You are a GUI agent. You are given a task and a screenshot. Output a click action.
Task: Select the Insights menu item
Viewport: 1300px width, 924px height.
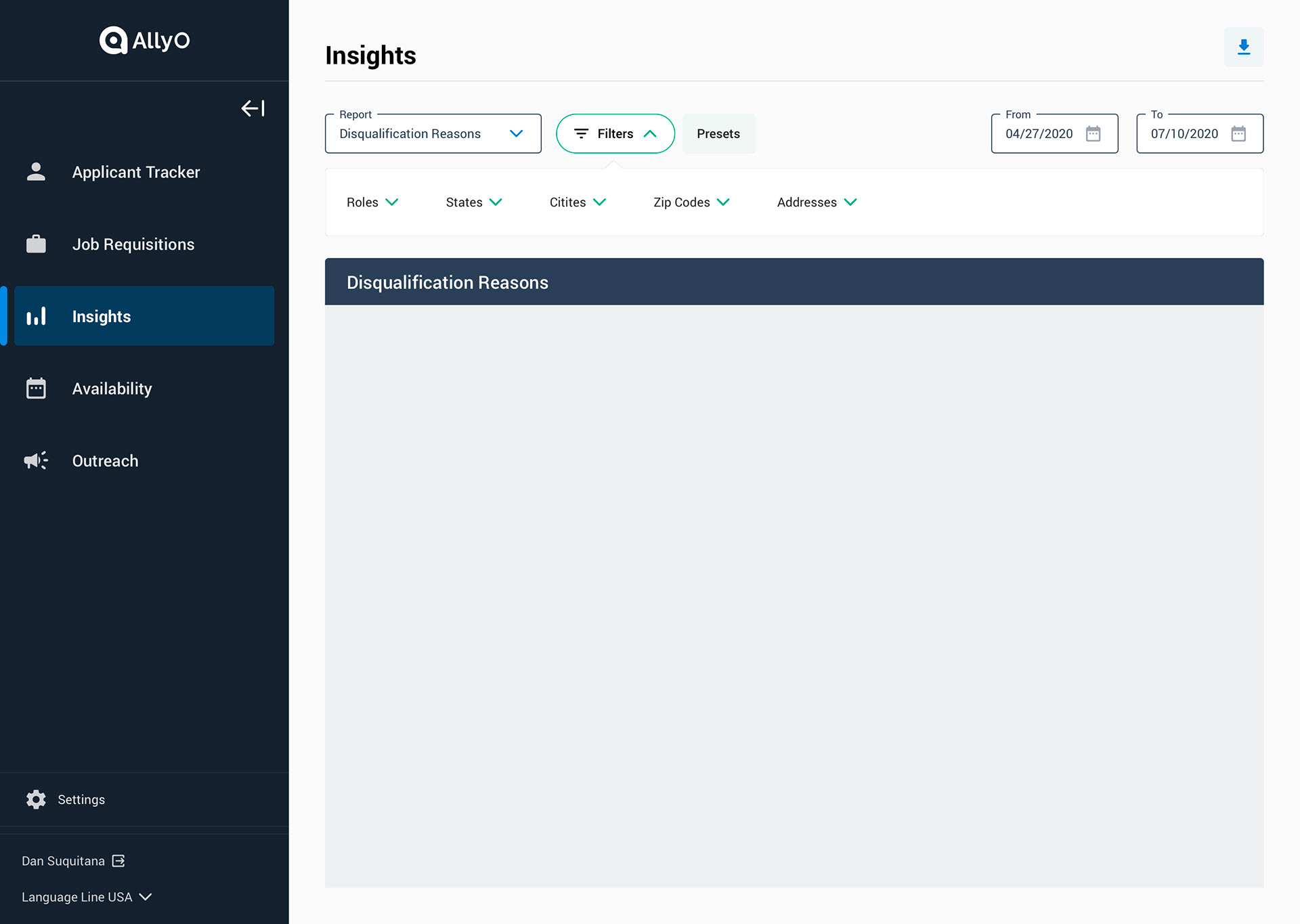pos(144,316)
